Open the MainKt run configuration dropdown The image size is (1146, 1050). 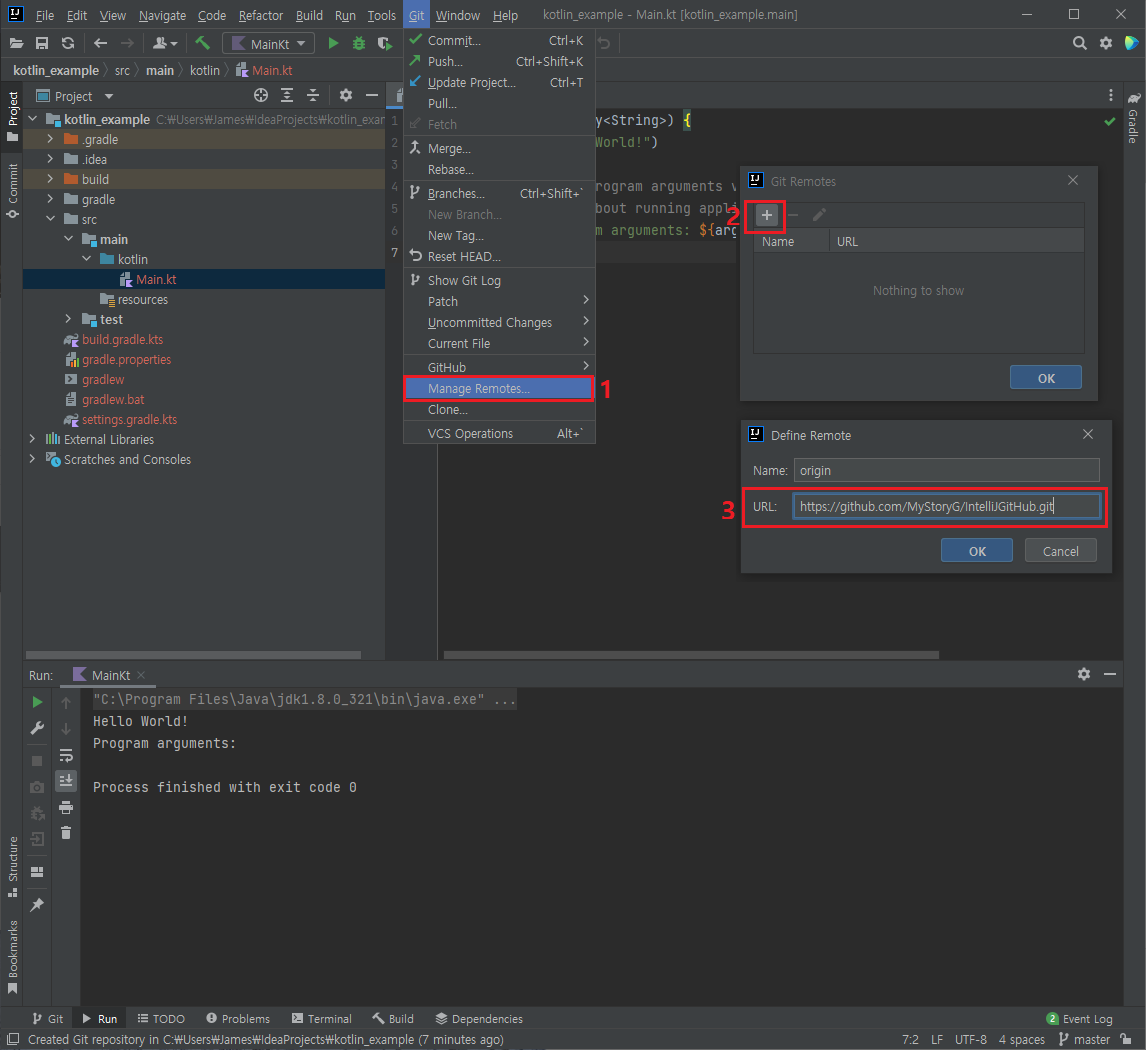(x=268, y=43)
